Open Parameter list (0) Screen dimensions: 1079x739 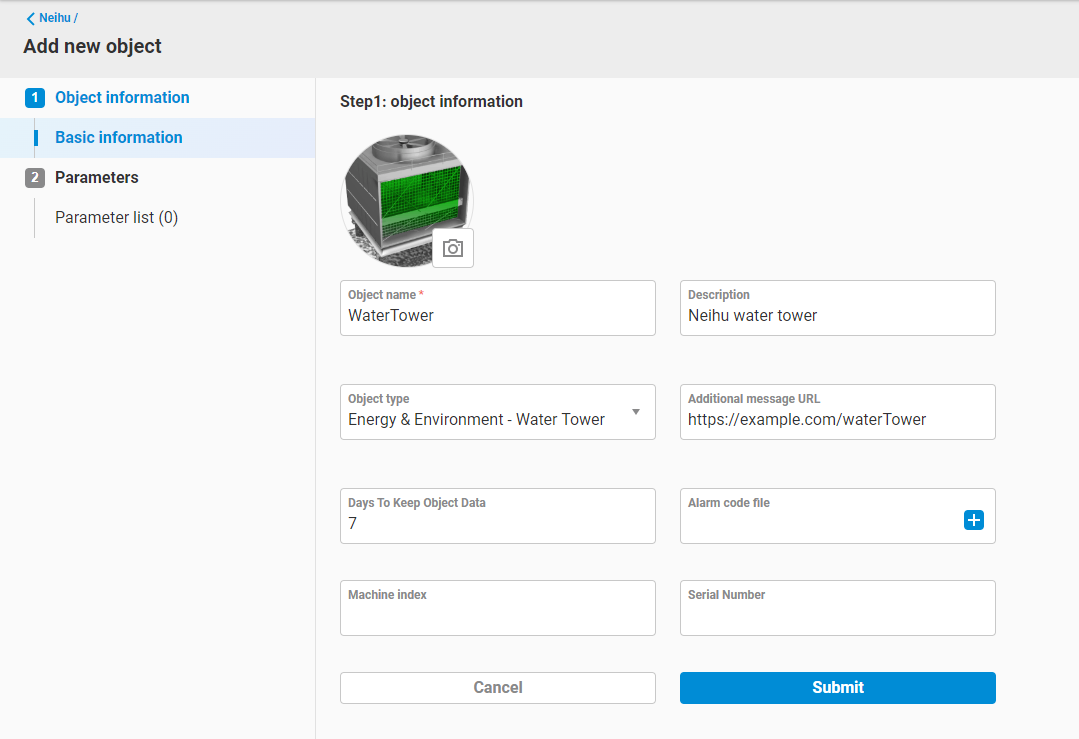coord(116,218)
